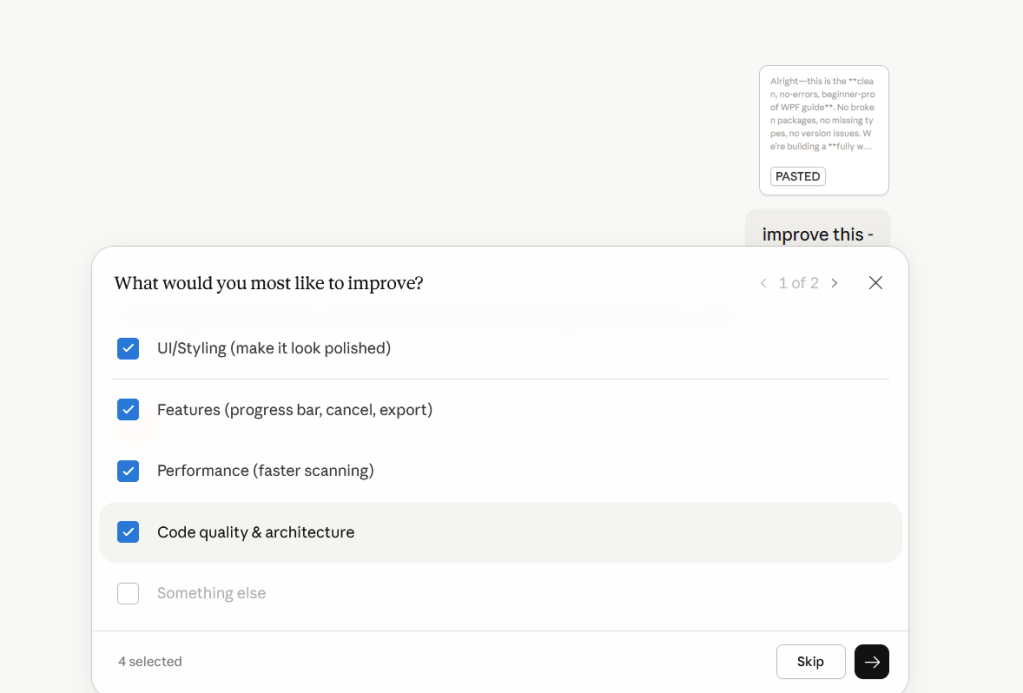This screenshot has width=1023, height=693.
Task: Go to the previous question chevron
Action: pyautogui.click(x=763, y=283)
